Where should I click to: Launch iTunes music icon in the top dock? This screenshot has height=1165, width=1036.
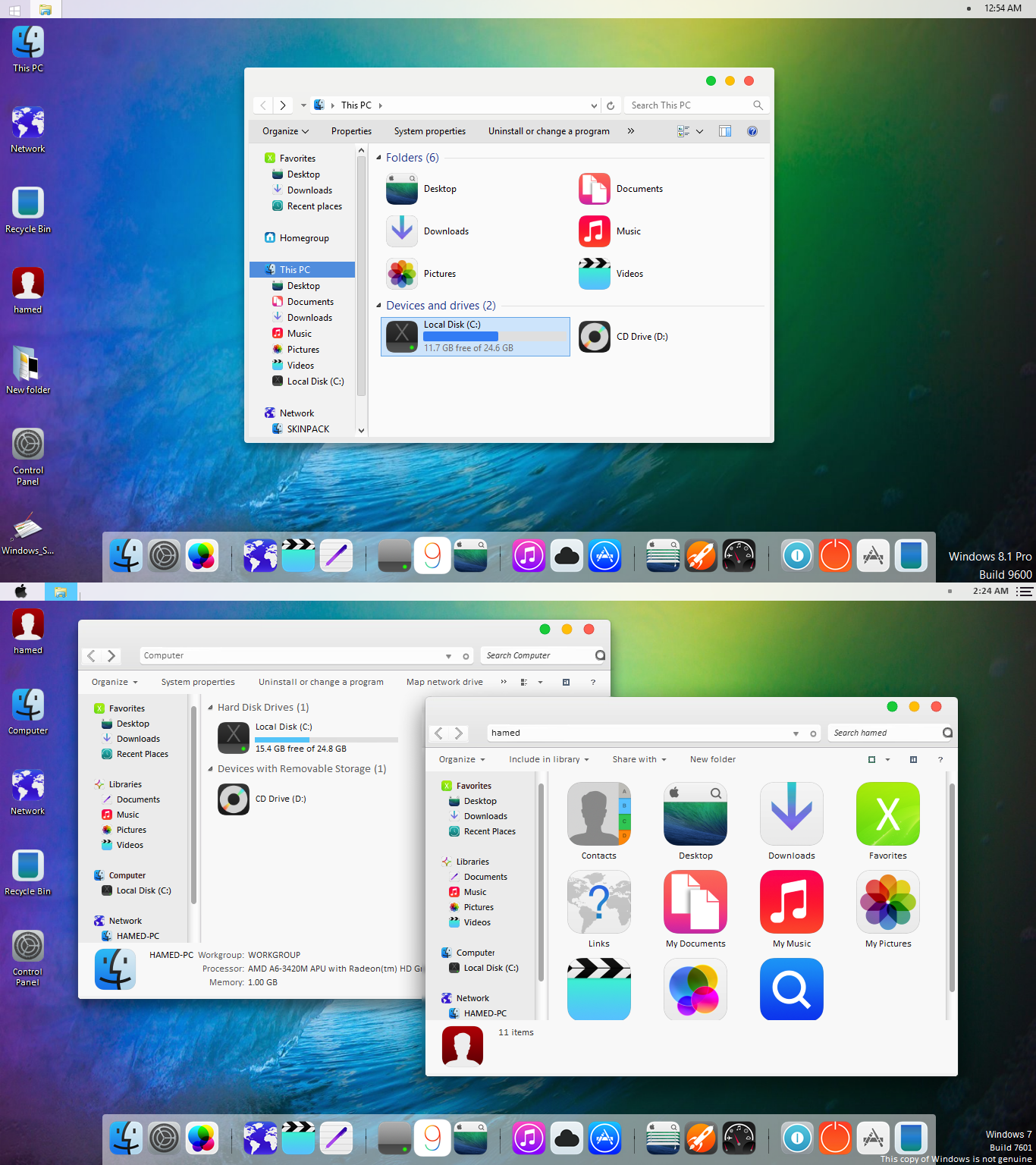point(529,556)
